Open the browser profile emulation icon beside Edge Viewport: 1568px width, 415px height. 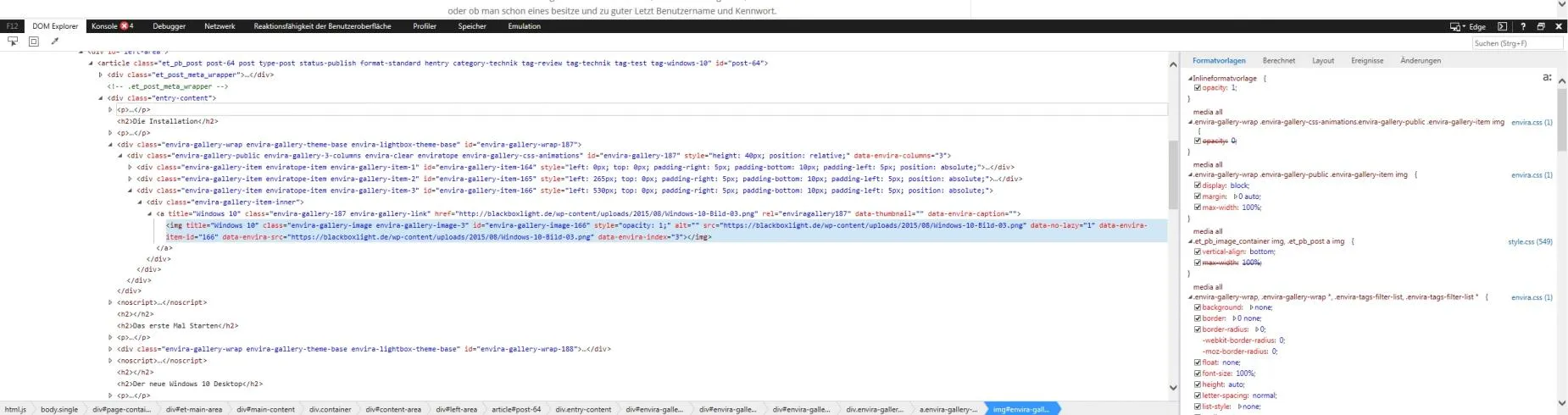(x=1457, y=26)
